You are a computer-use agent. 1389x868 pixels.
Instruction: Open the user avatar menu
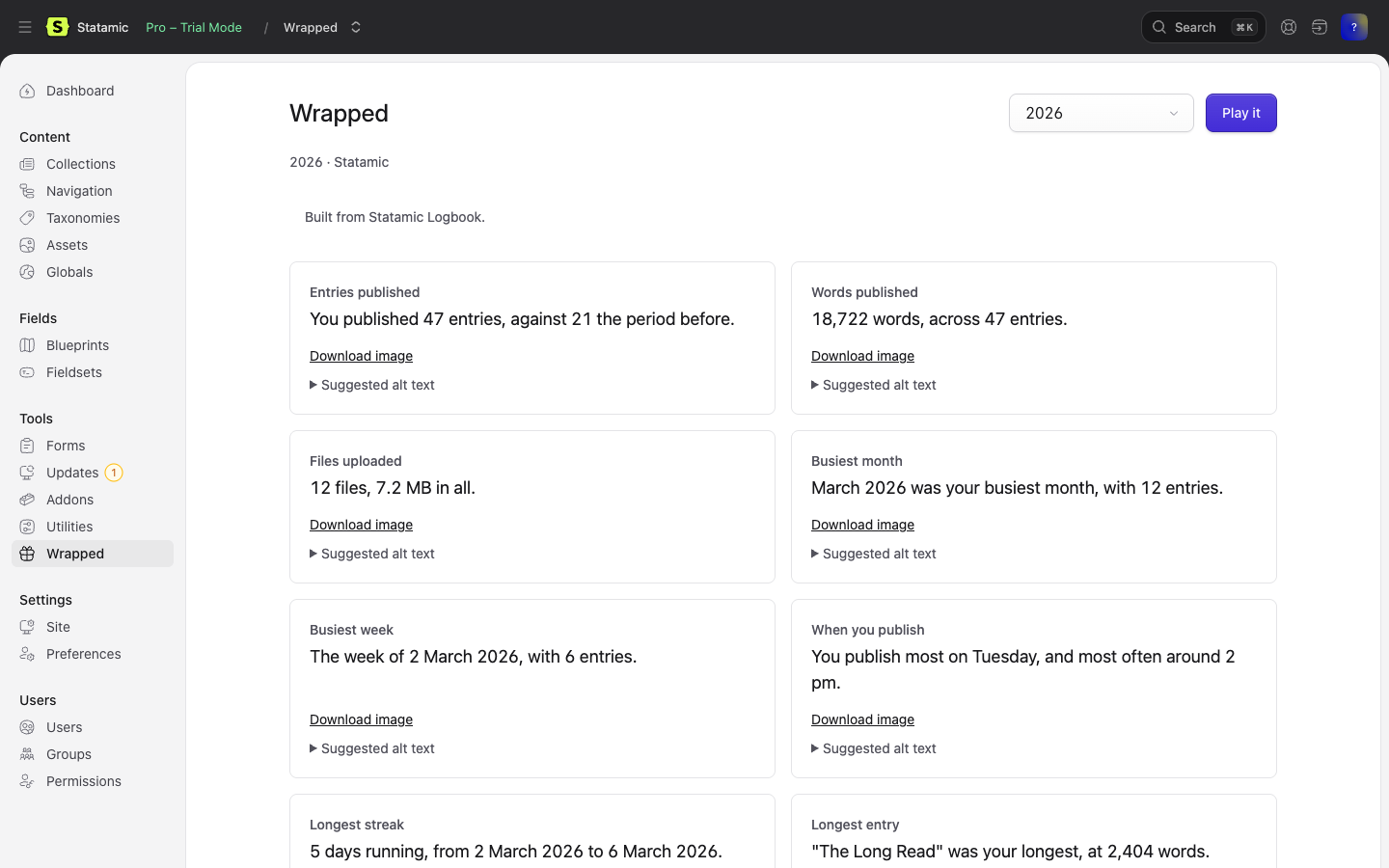1354,27
